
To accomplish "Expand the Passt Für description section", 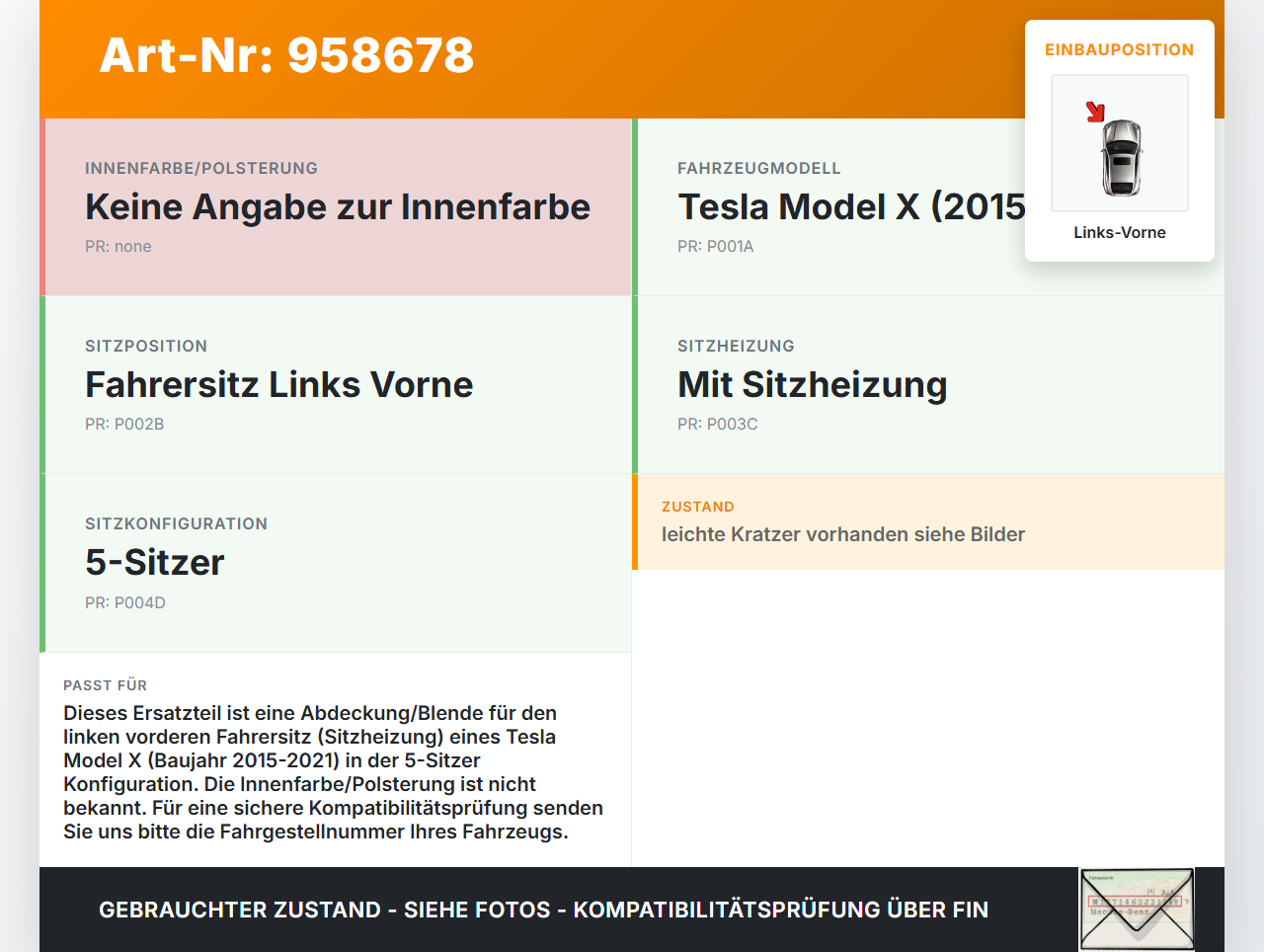I will [336, 760].
